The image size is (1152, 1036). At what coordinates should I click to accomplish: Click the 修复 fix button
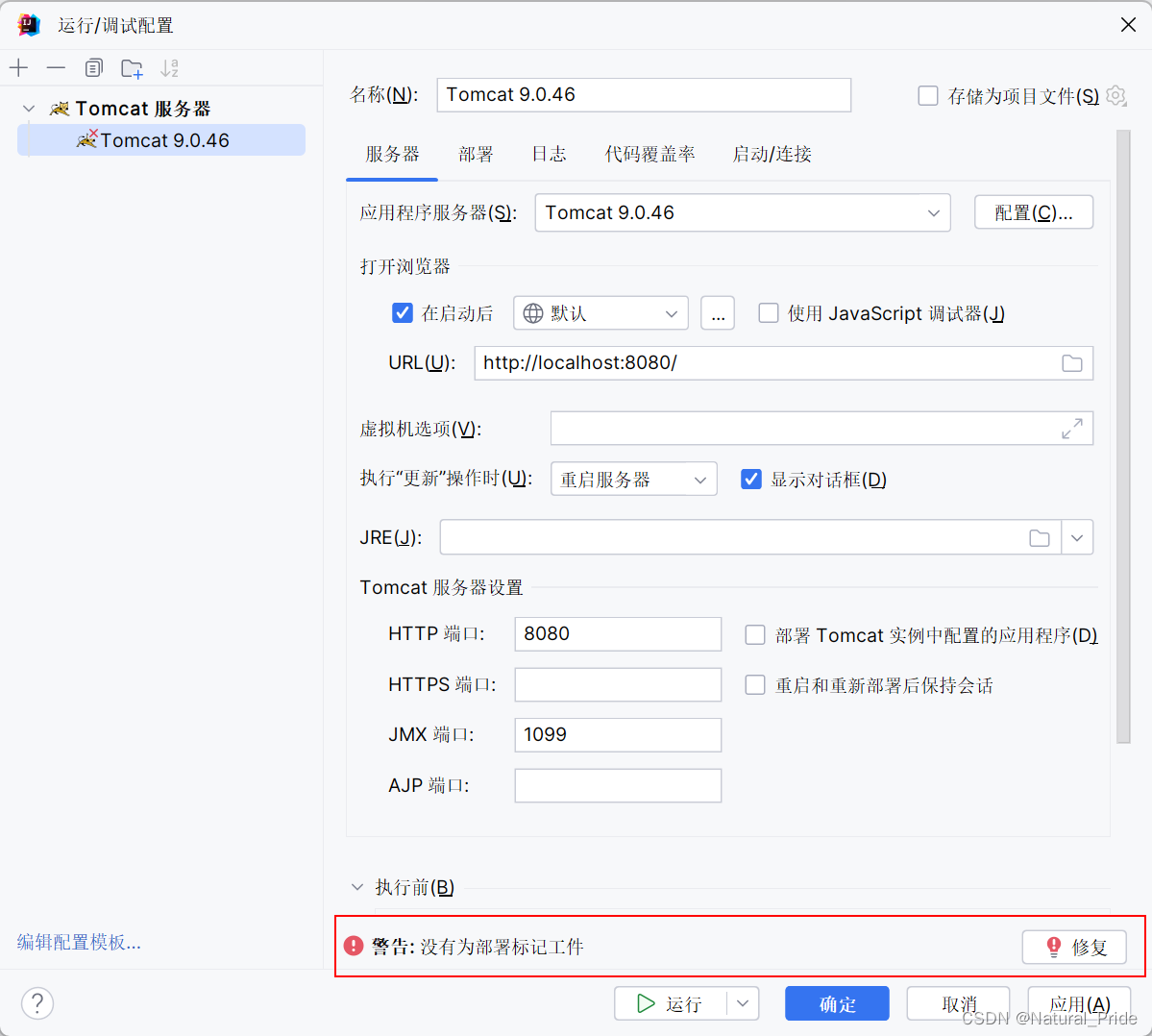tap(1074, 947)
